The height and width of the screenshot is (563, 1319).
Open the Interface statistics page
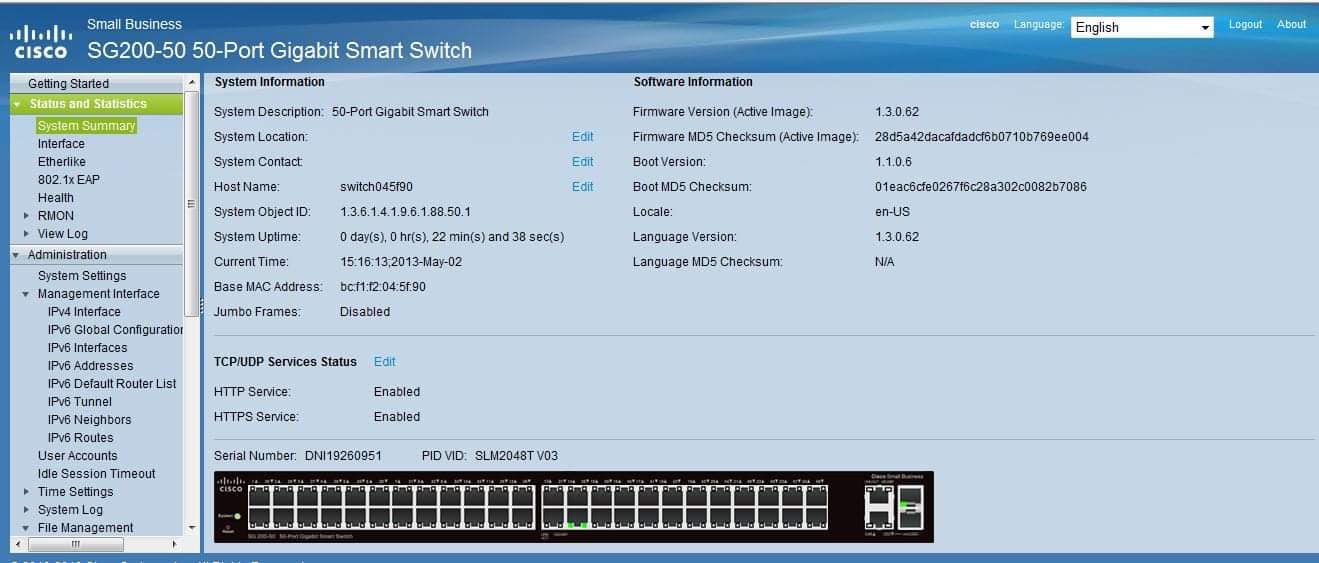(61, 144)
